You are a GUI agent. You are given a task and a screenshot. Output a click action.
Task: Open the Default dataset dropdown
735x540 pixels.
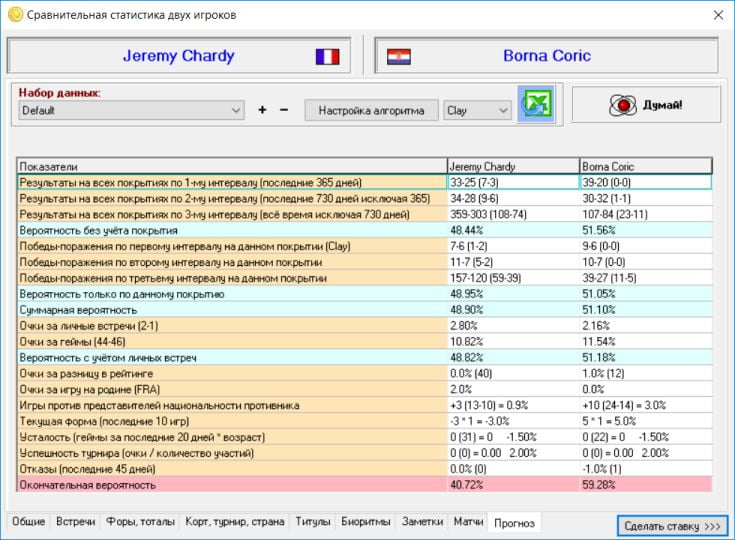pos(131,110)
